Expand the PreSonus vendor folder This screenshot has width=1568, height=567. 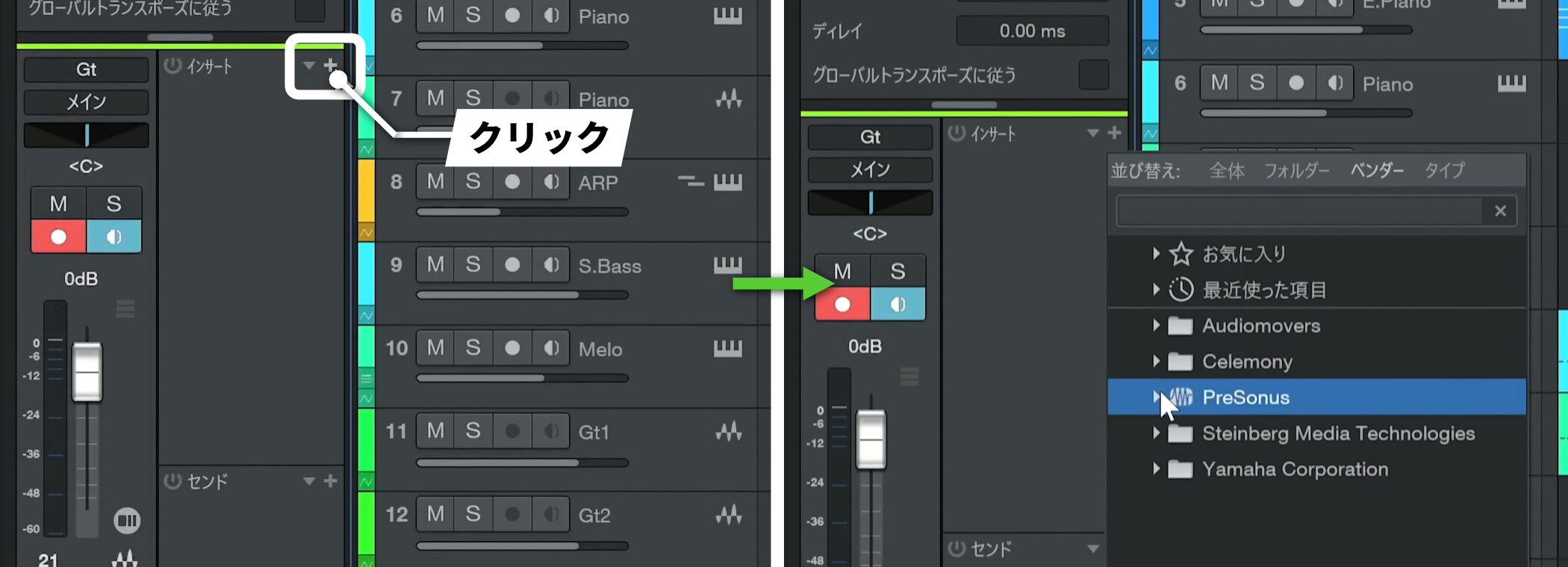pos(1155,397)
